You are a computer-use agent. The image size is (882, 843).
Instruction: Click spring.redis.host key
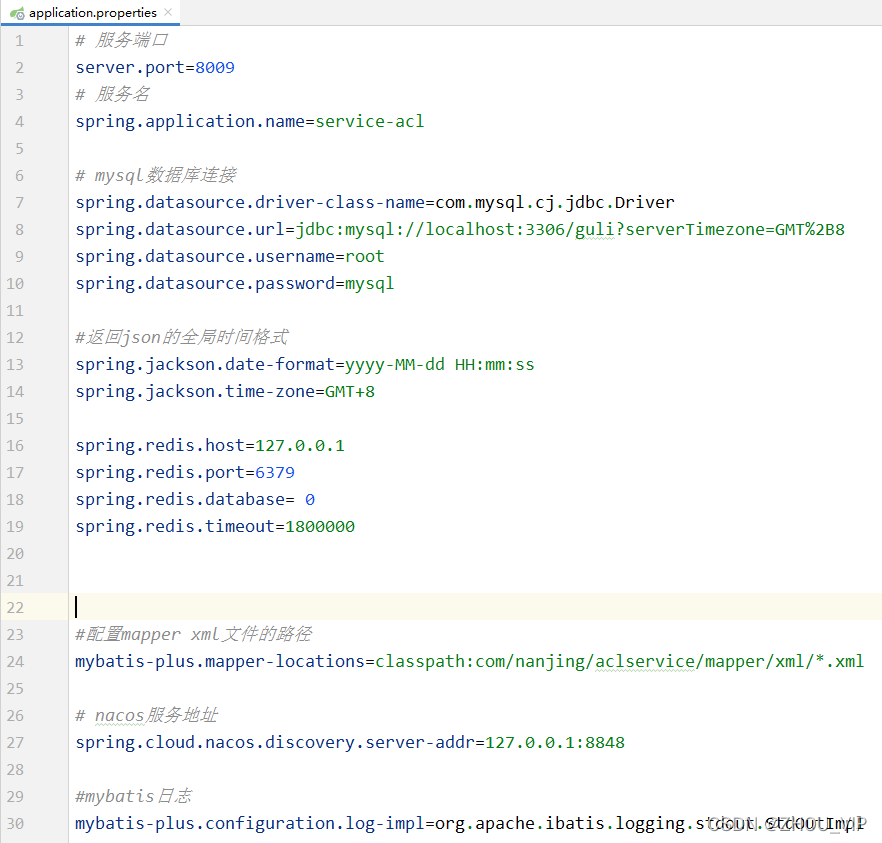(160, 445)
